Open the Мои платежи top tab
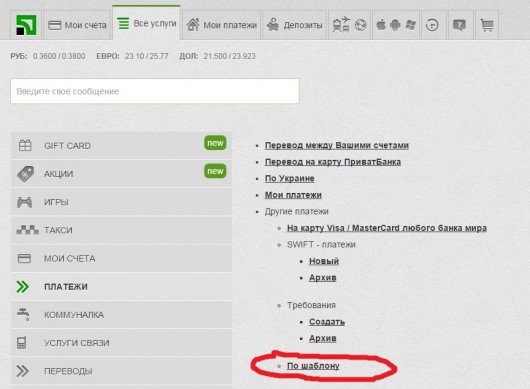530x389 pixels. (x=222, y=25)
